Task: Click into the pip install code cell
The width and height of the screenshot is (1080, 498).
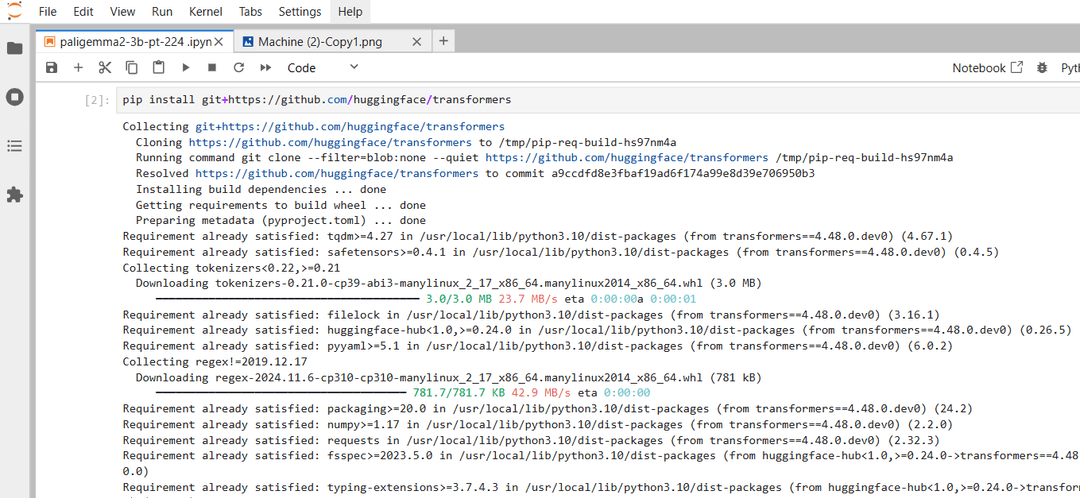Action: pyautogui.click(x=596, y=100)
